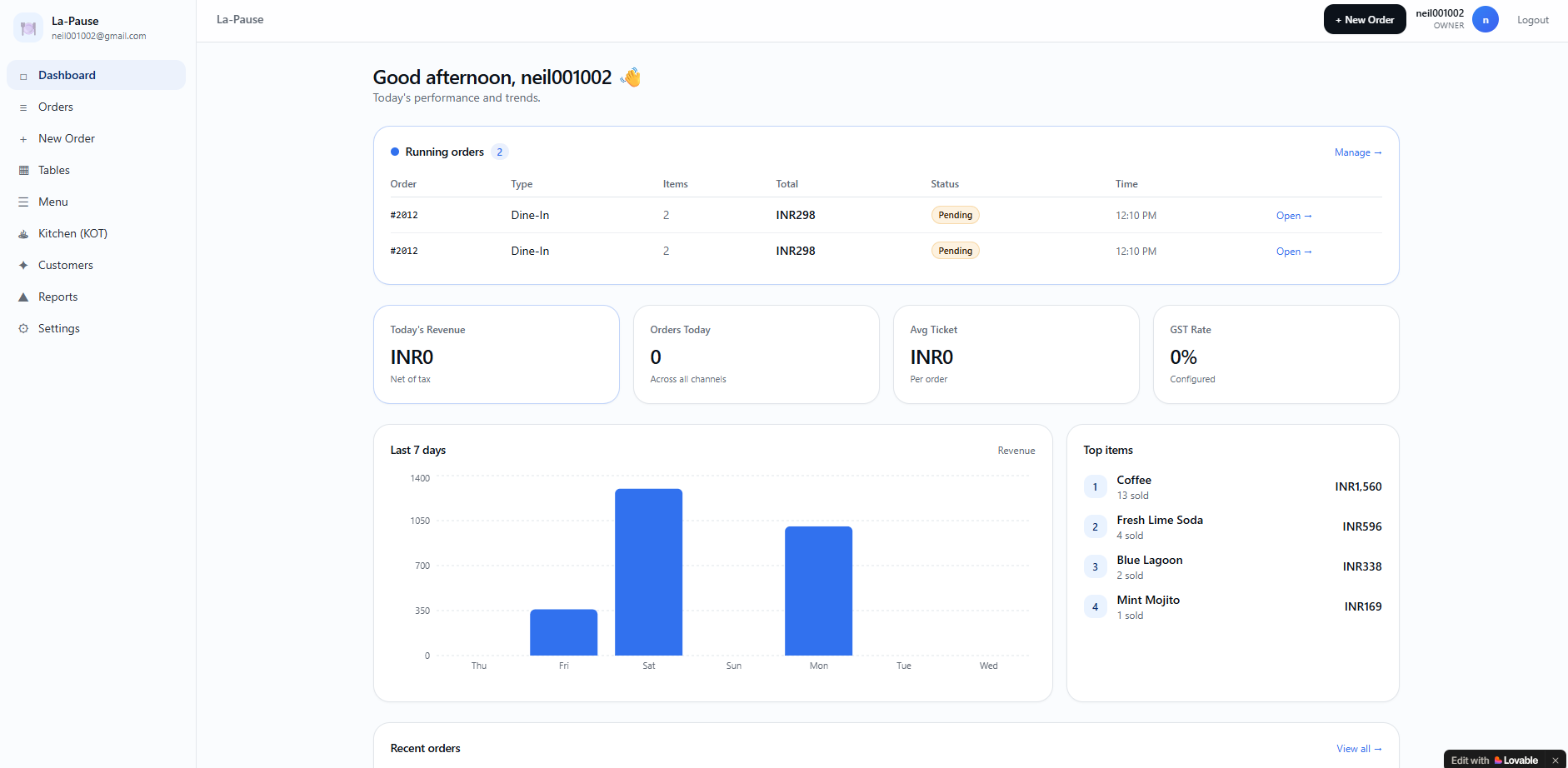Image resolution: width=1568 pixels, height=768 pixels.
Task: Open the Dashboard menu item
Action: click(x=67, y=76)
